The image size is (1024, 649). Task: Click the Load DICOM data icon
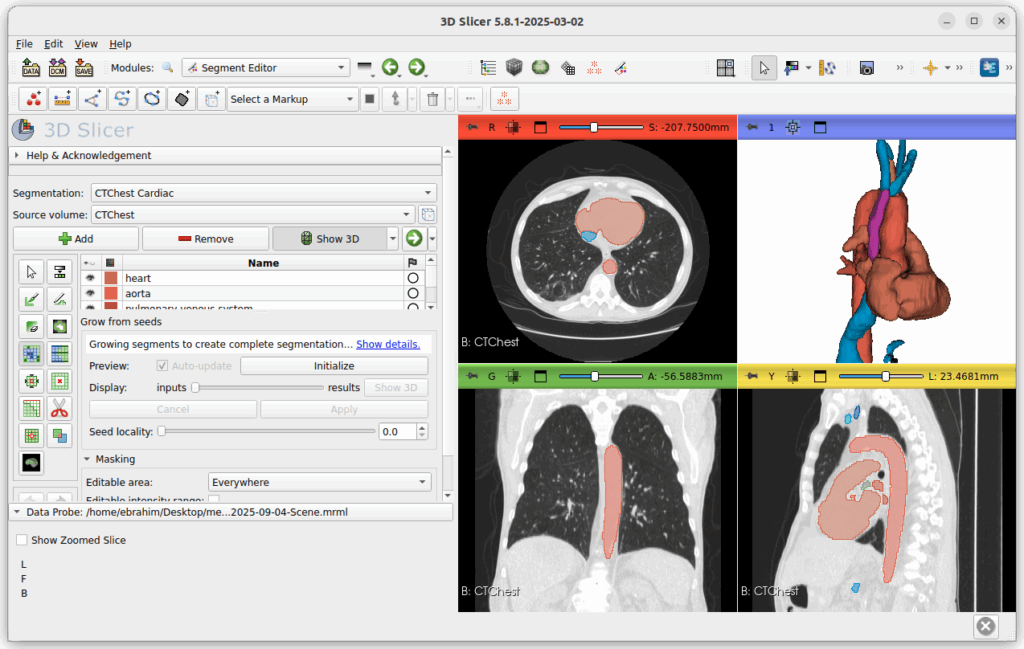57,68
